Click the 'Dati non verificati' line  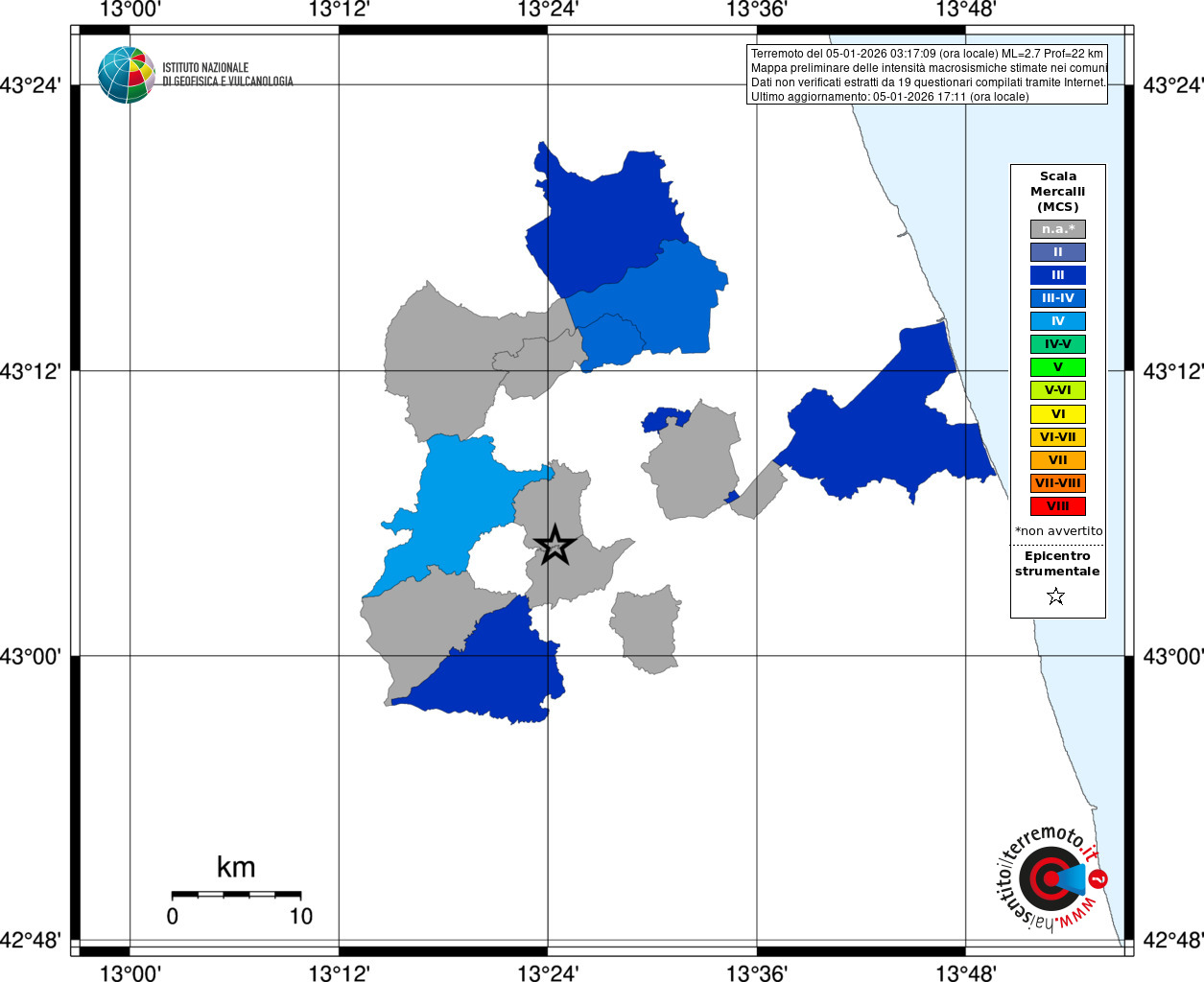pos(928,82)
